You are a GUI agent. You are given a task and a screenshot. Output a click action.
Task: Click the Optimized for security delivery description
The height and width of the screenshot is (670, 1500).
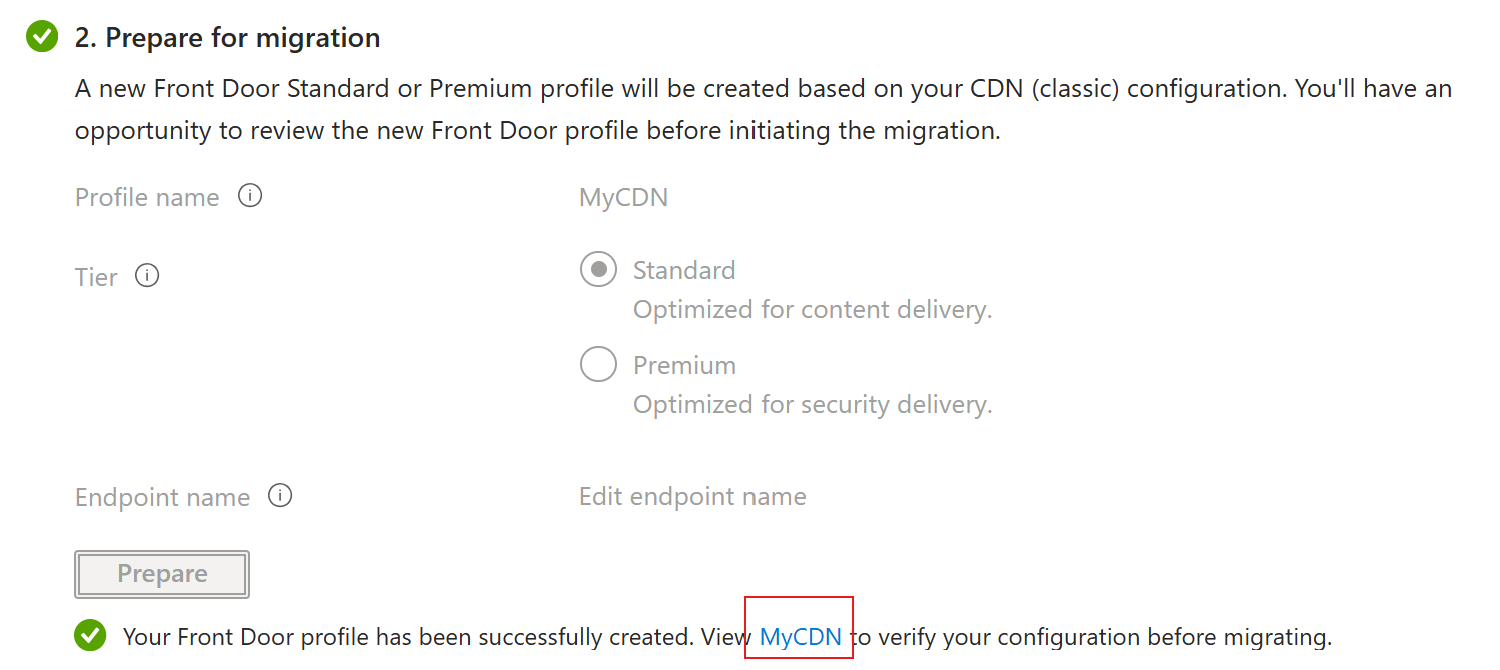tap(812, 404)
